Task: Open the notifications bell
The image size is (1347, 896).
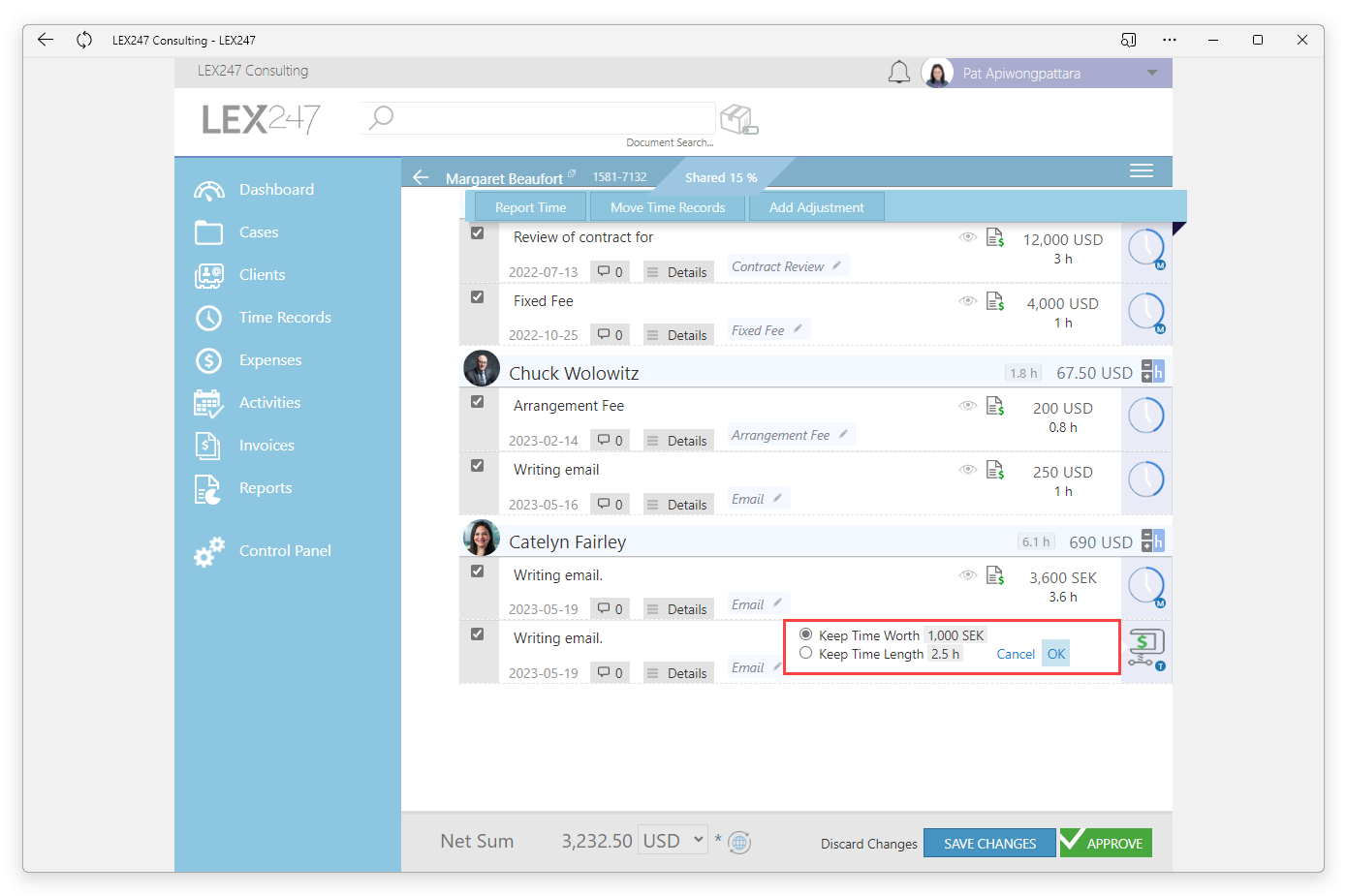Action: (899, 73)
